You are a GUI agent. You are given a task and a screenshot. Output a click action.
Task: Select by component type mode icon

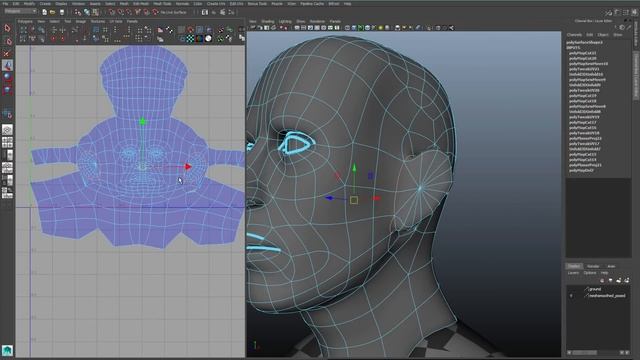tap(96, 12)
